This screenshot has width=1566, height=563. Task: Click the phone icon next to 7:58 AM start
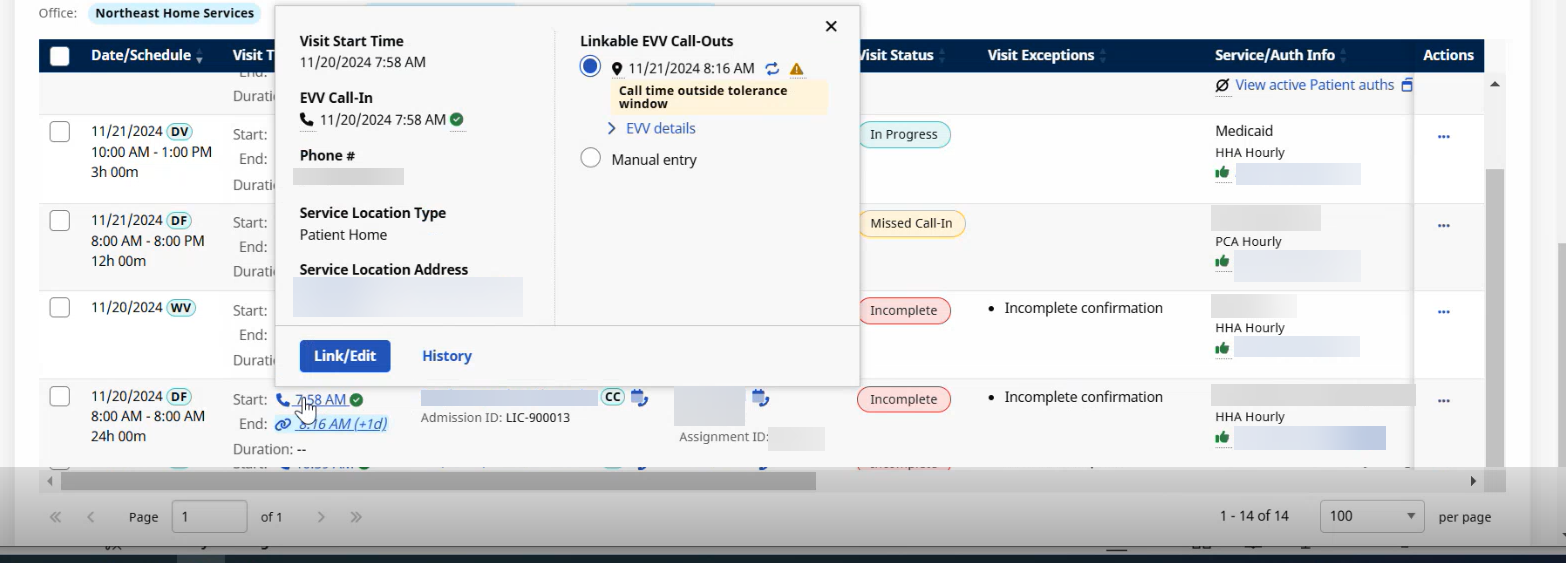click(x=282, y=400)
